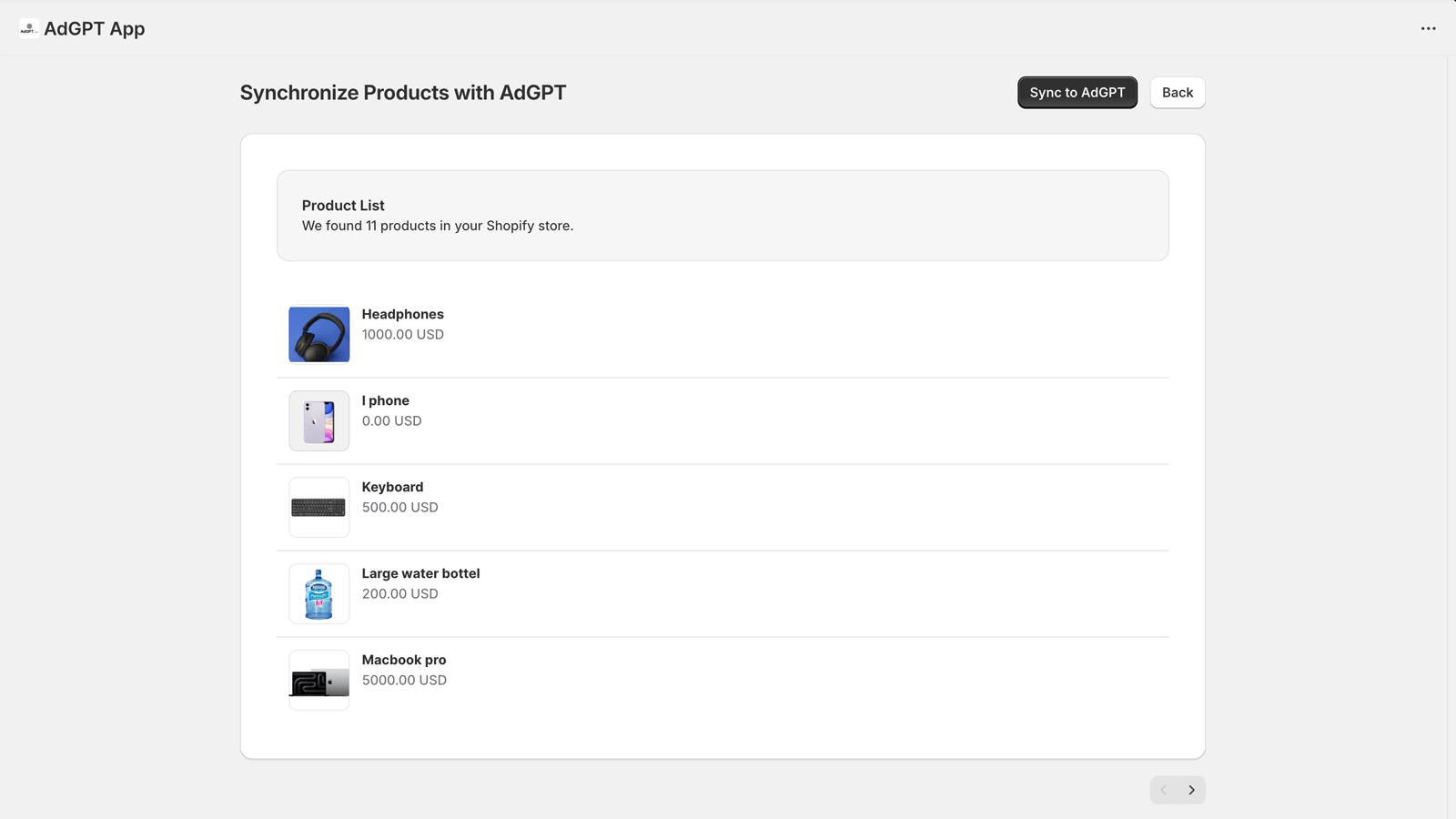Go to the next page of products
The height and width of the screenshot is (819, 1456).
click(1191, 790)
